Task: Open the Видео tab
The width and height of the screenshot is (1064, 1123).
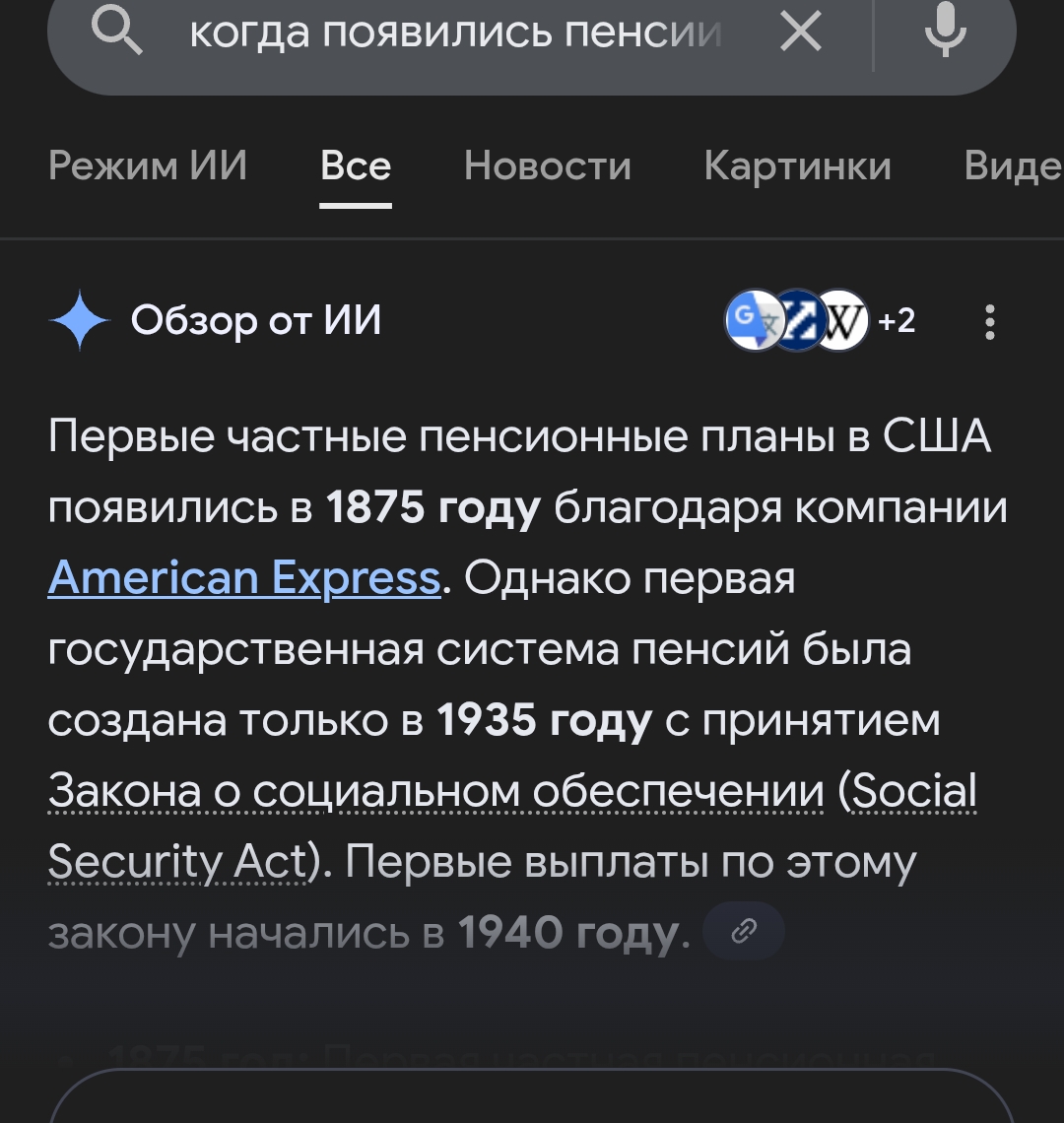Action: [x=1013, y=165]
